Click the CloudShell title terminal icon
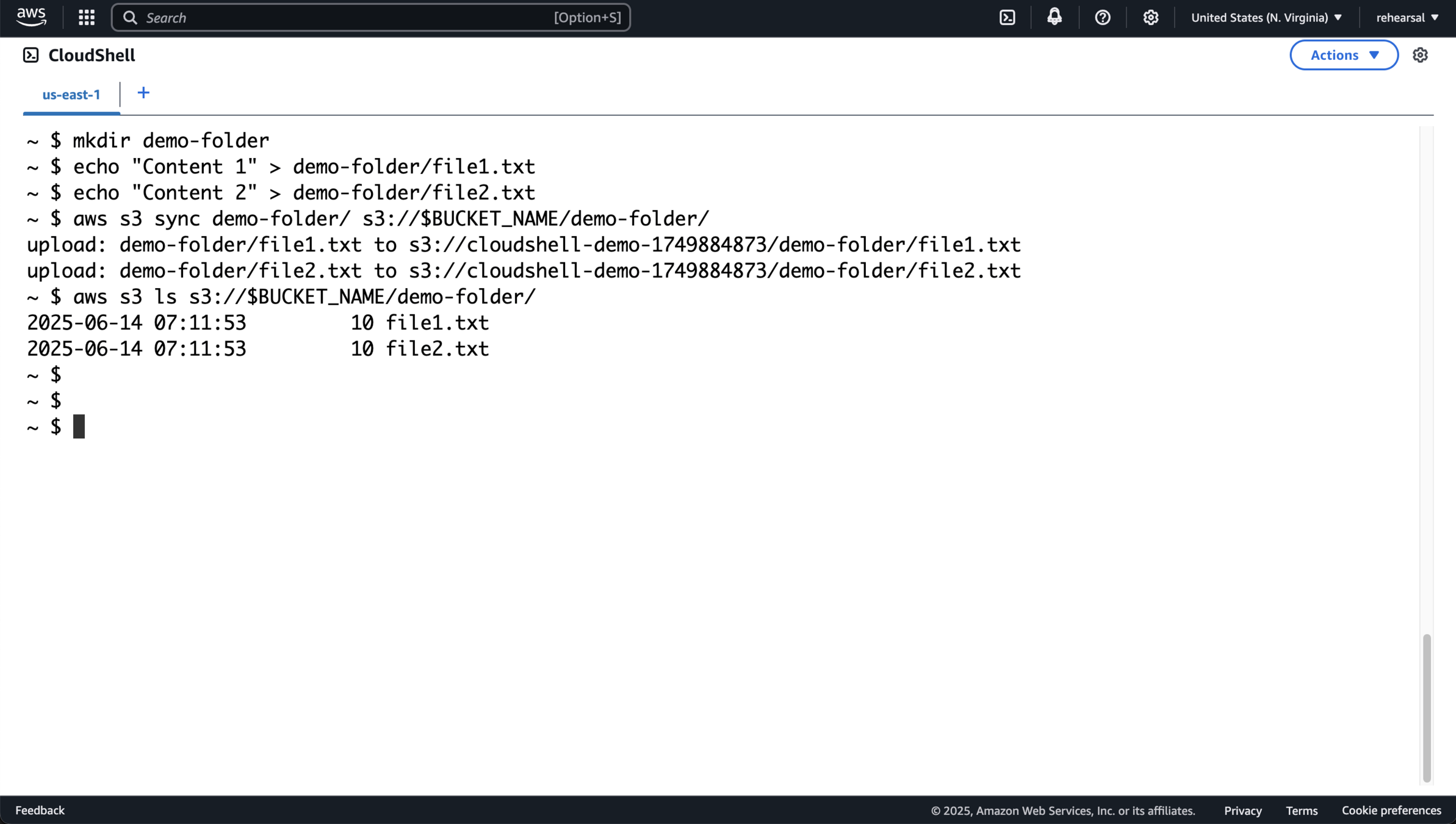This screenshot has height=824, width=1456. click(31, 55)
